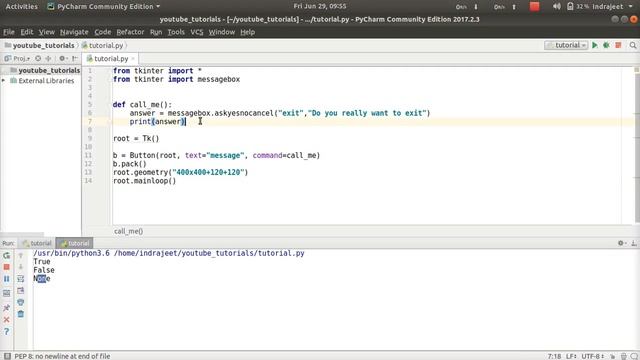This screenshot has width=640, height=360.
Task: Click youtube_tutorials breadcrumb in navigation bar
Action: (40, 45)
